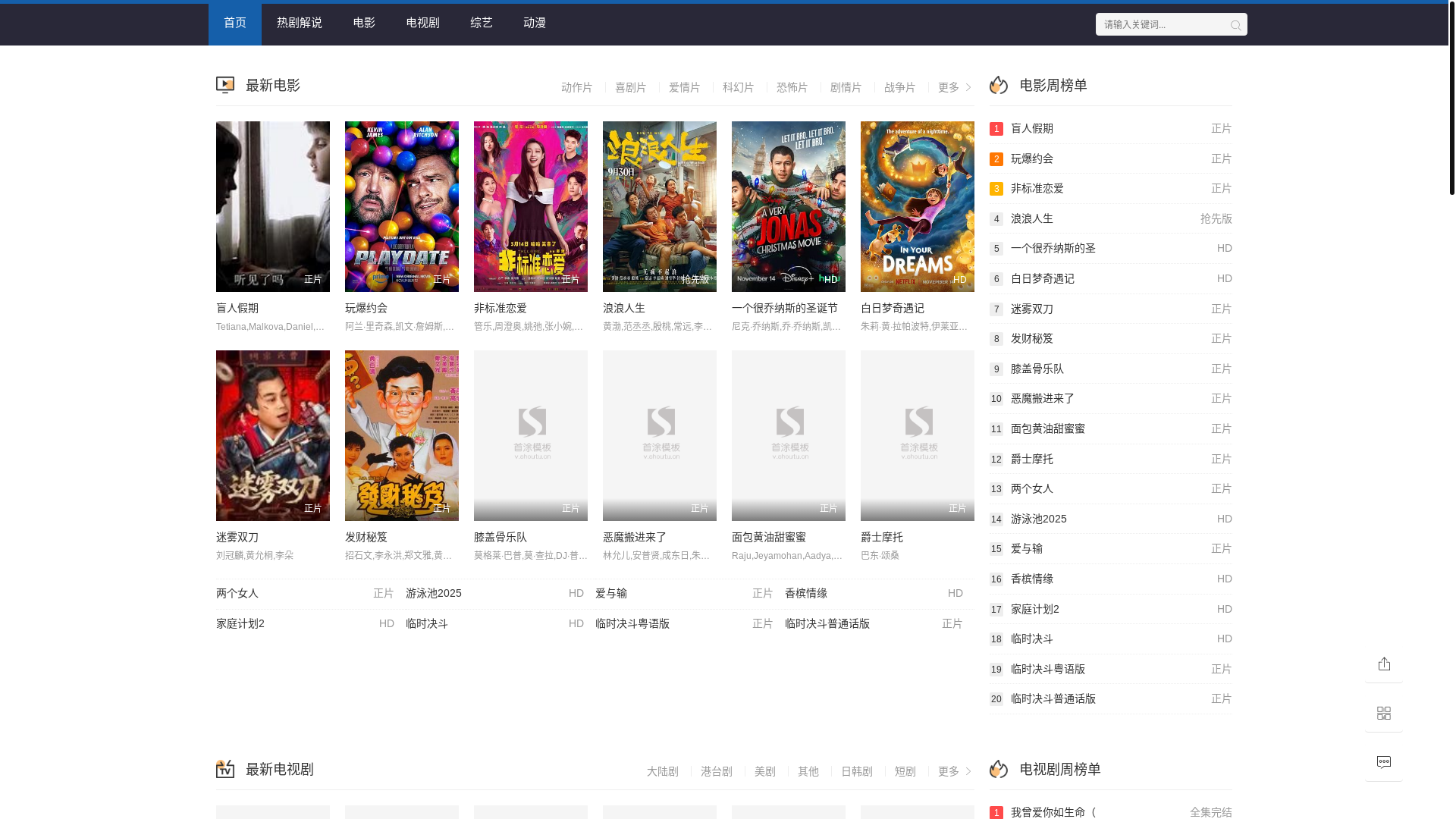Go to 首页 tab
This screenshot has width=1456, height=819.
[235, 24]
